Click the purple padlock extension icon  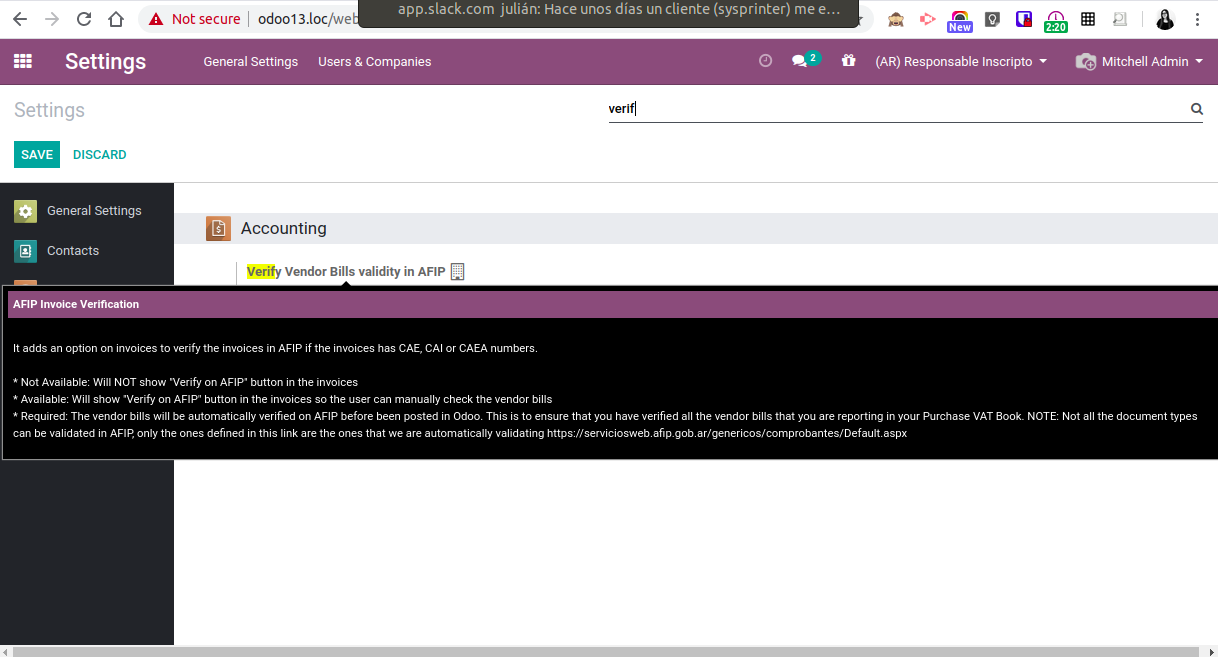click(1024, 19)
